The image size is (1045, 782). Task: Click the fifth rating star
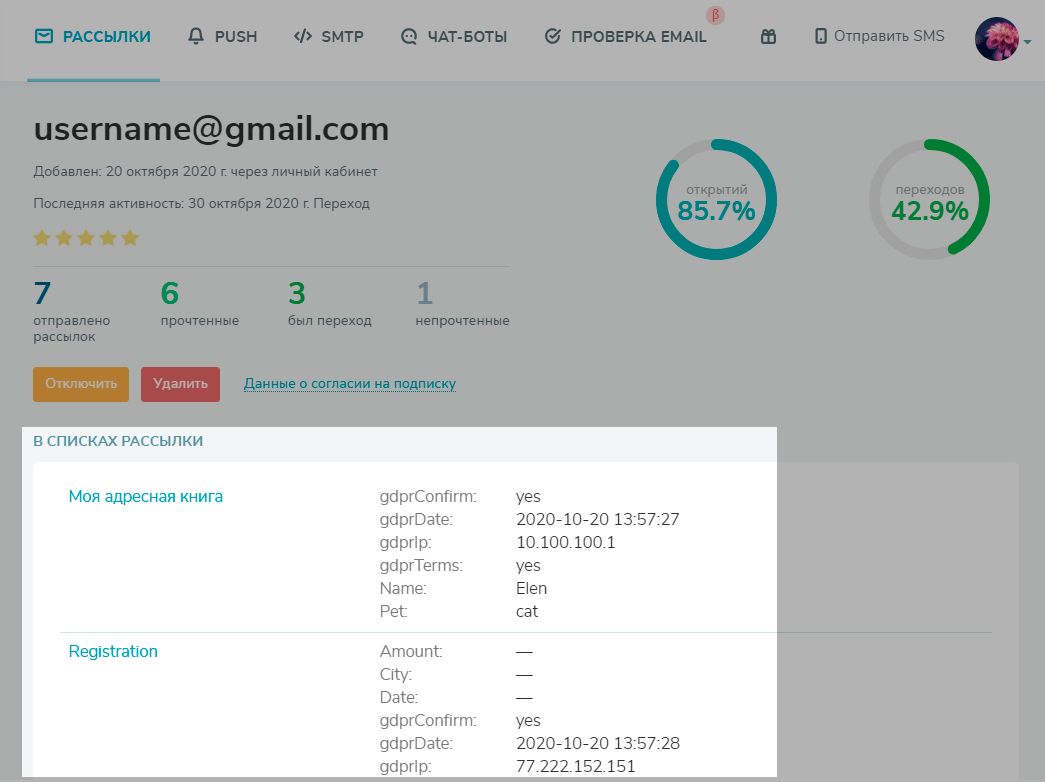[130, 237]
